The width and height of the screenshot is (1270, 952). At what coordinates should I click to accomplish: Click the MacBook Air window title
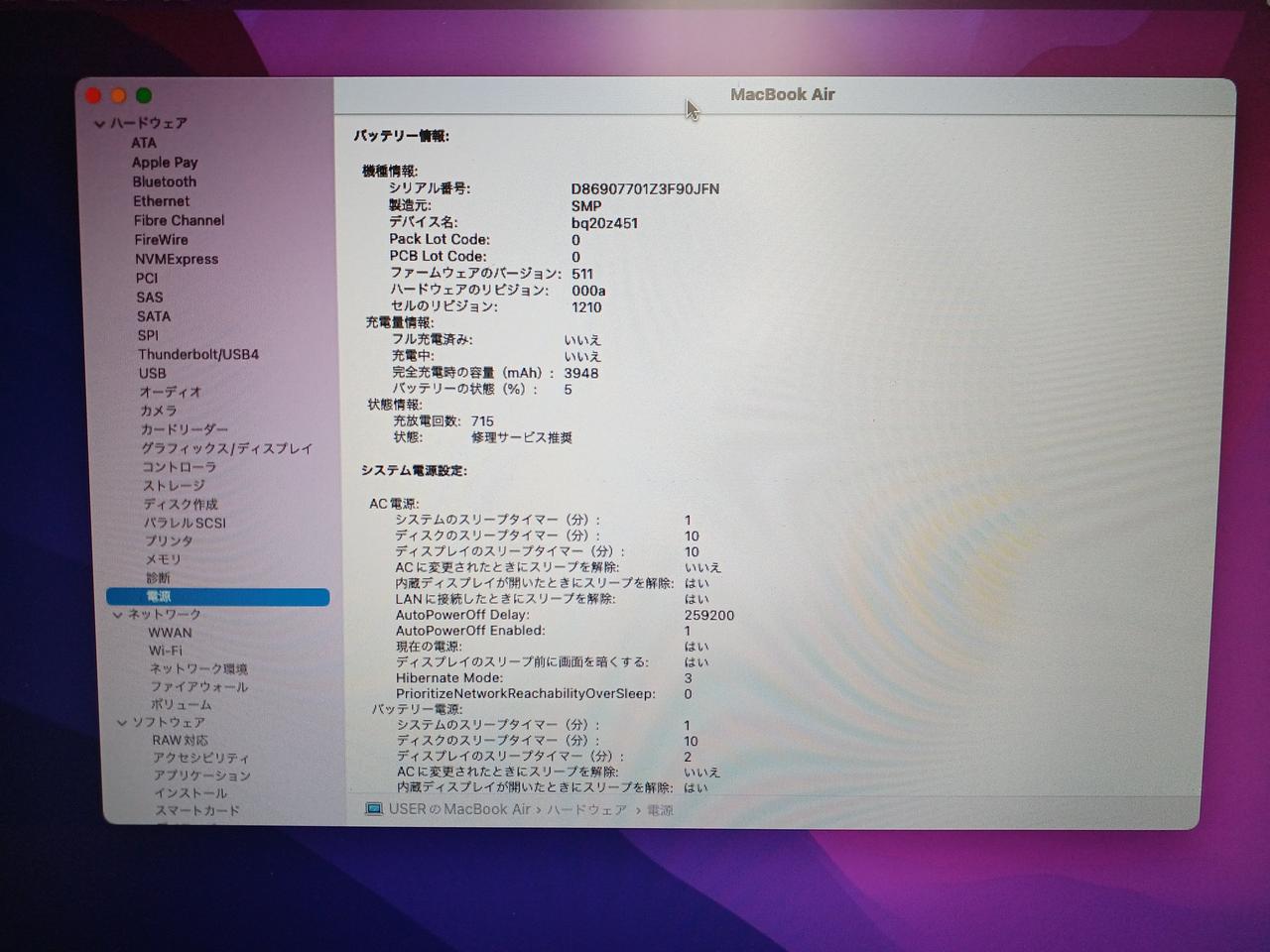click(x=783, y=95)
